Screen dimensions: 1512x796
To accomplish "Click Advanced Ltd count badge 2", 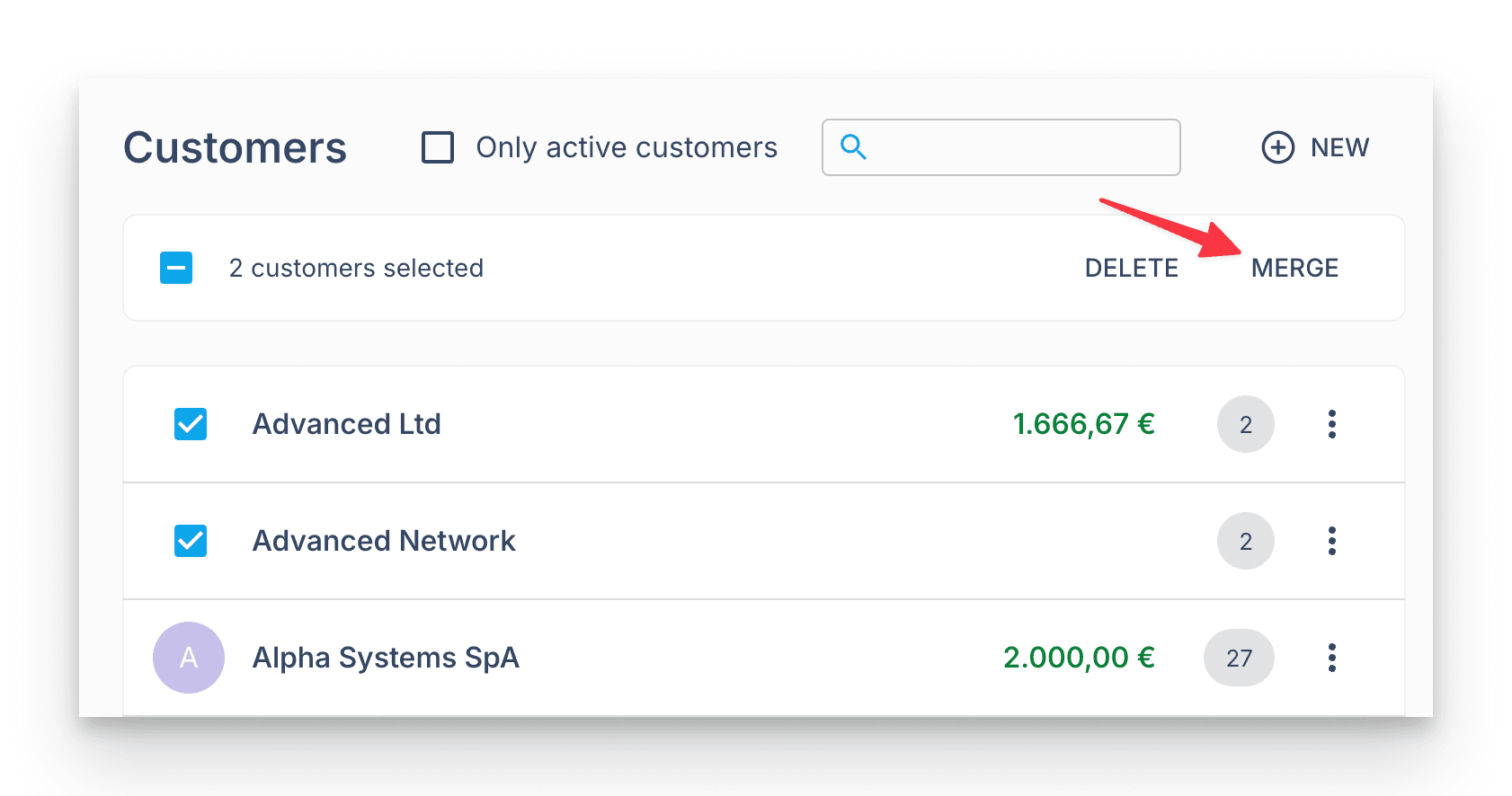I will pyautogui.click(x=1245, y=424).
